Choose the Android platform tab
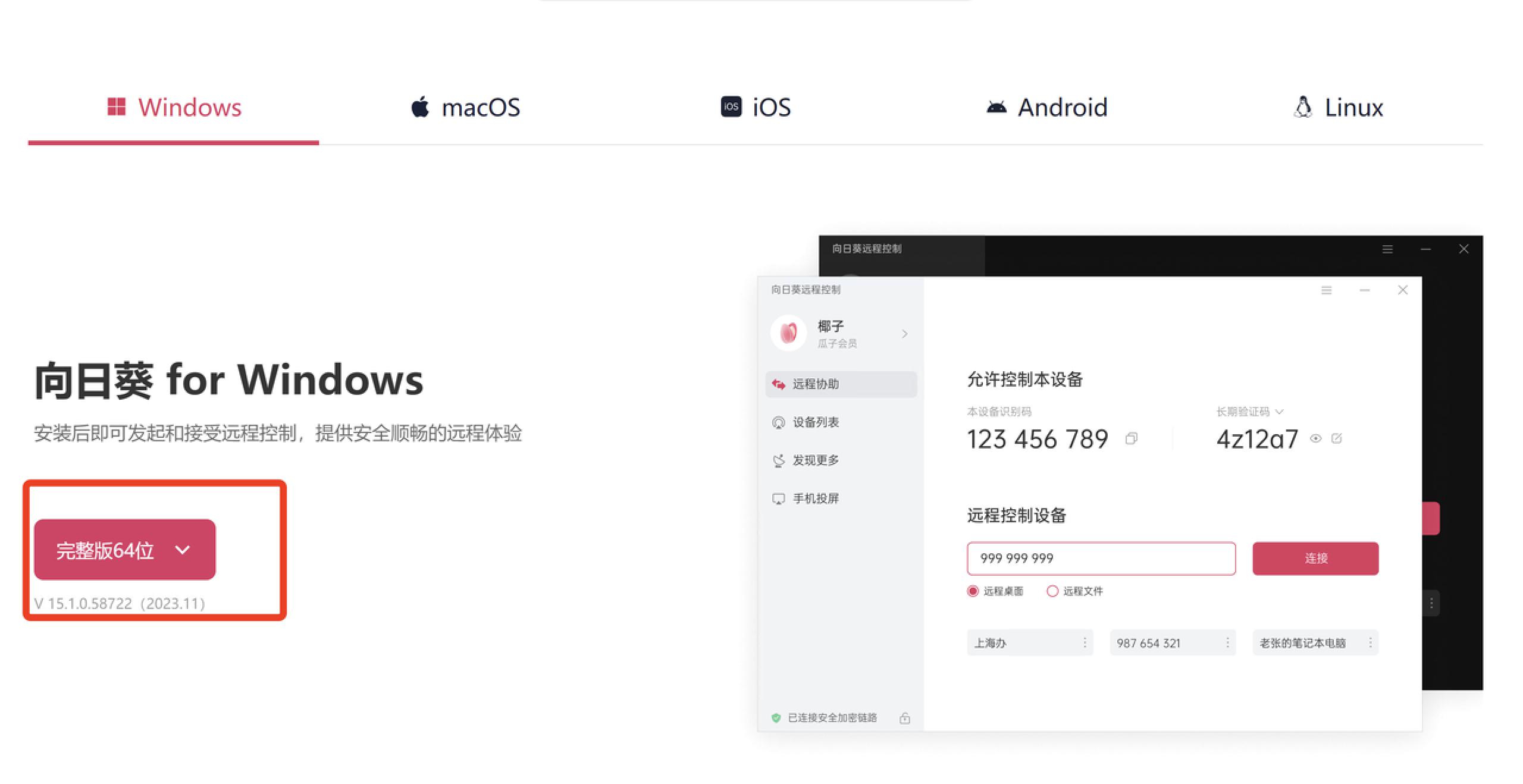The width and height of the screenshot is (1523, 784). click(x=1046, y=108)
